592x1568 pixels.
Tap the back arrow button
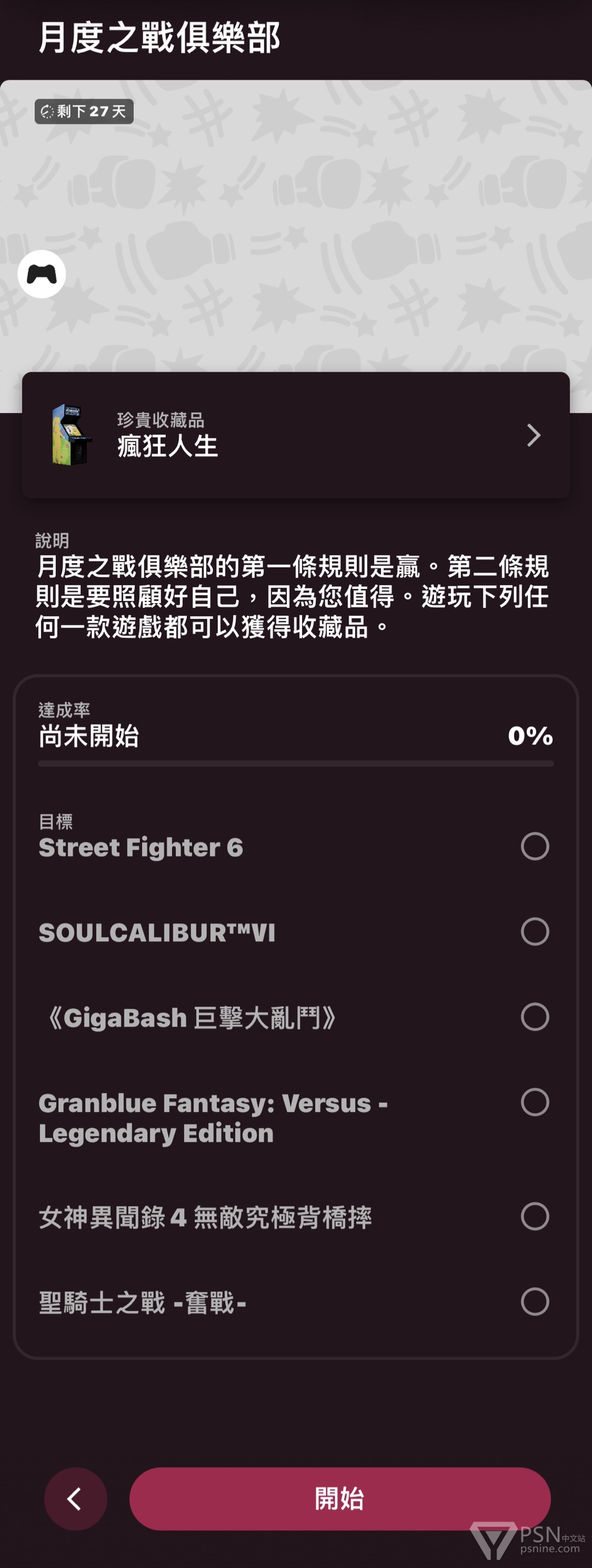[x=76, y=1498]
